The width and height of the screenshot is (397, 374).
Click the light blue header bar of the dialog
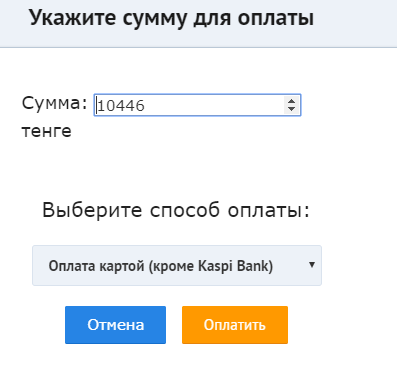198,23
